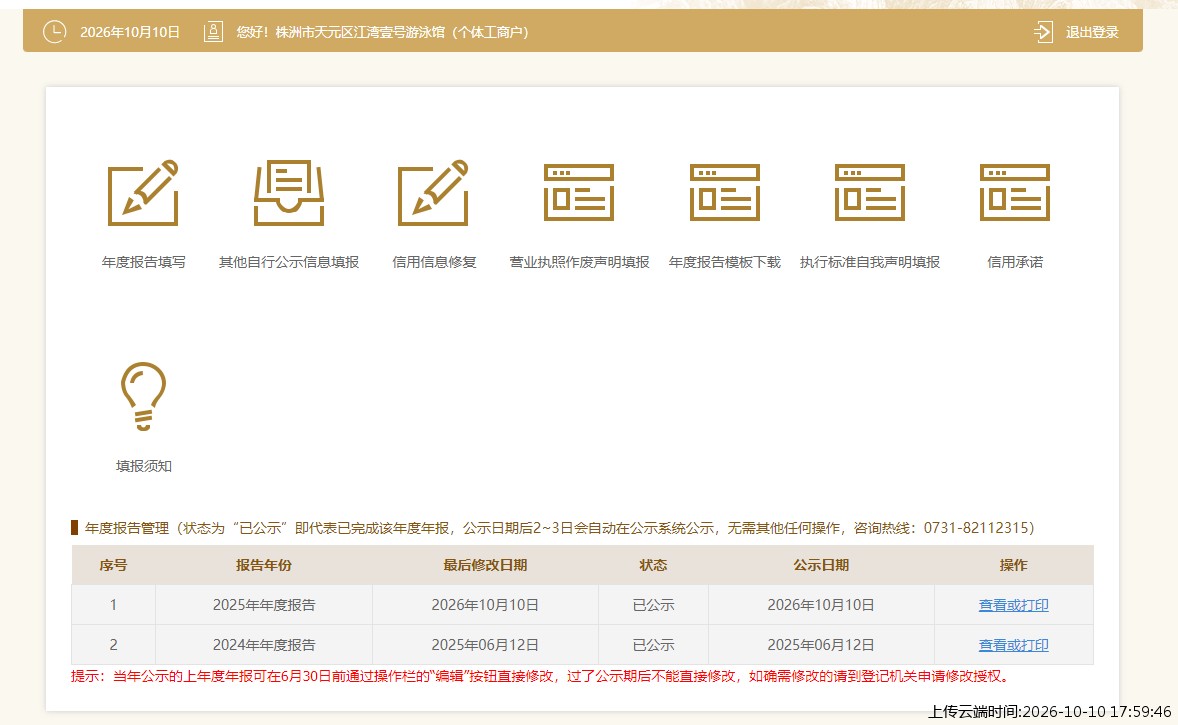Click 公示日期 value 2026年10月10日 in row 1
Screen dimensions: 1178x725
821,605
